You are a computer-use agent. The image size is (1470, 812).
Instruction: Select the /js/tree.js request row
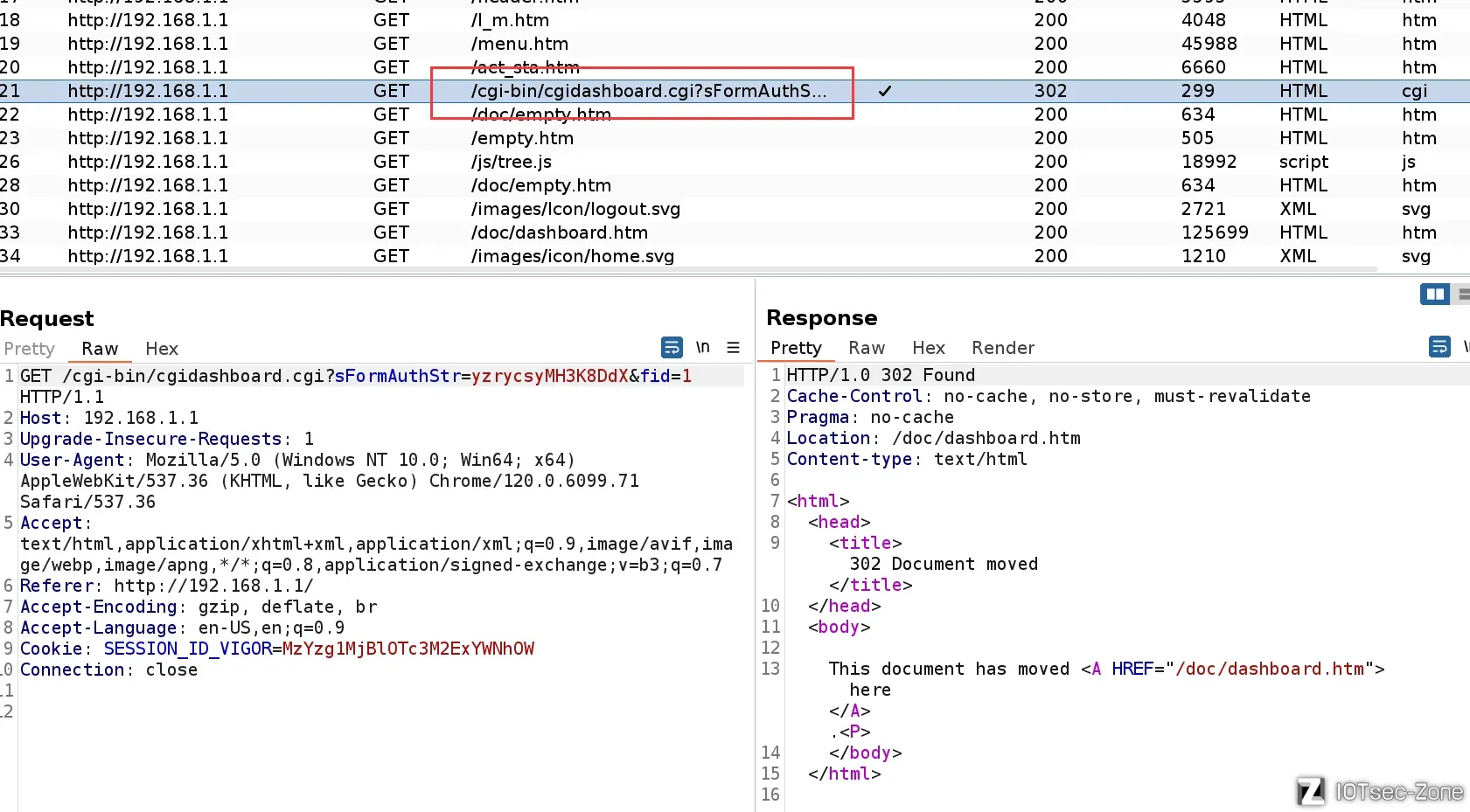click(511, 162)
